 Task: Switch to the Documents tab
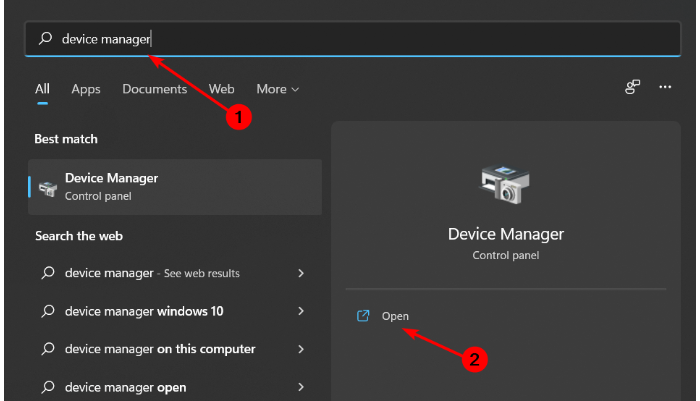click(154, 89)
